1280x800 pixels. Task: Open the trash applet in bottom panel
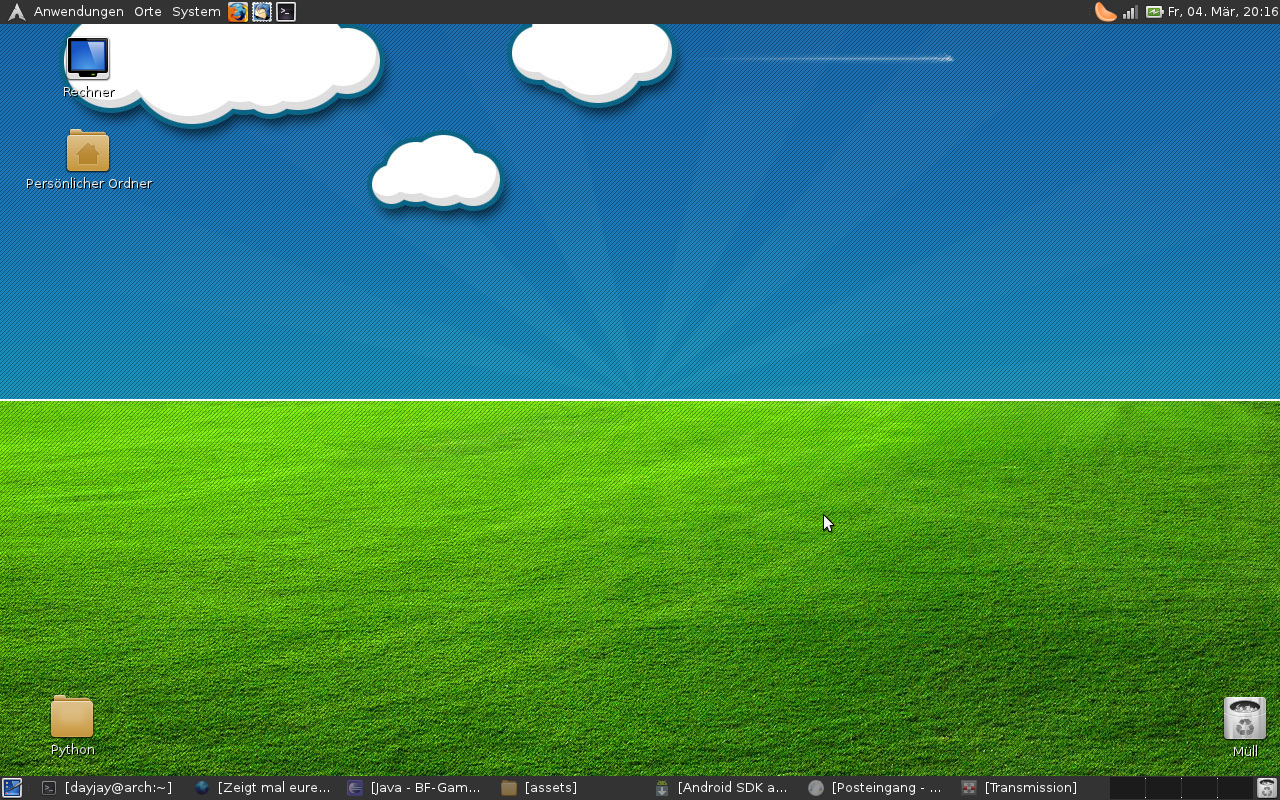1267,788
